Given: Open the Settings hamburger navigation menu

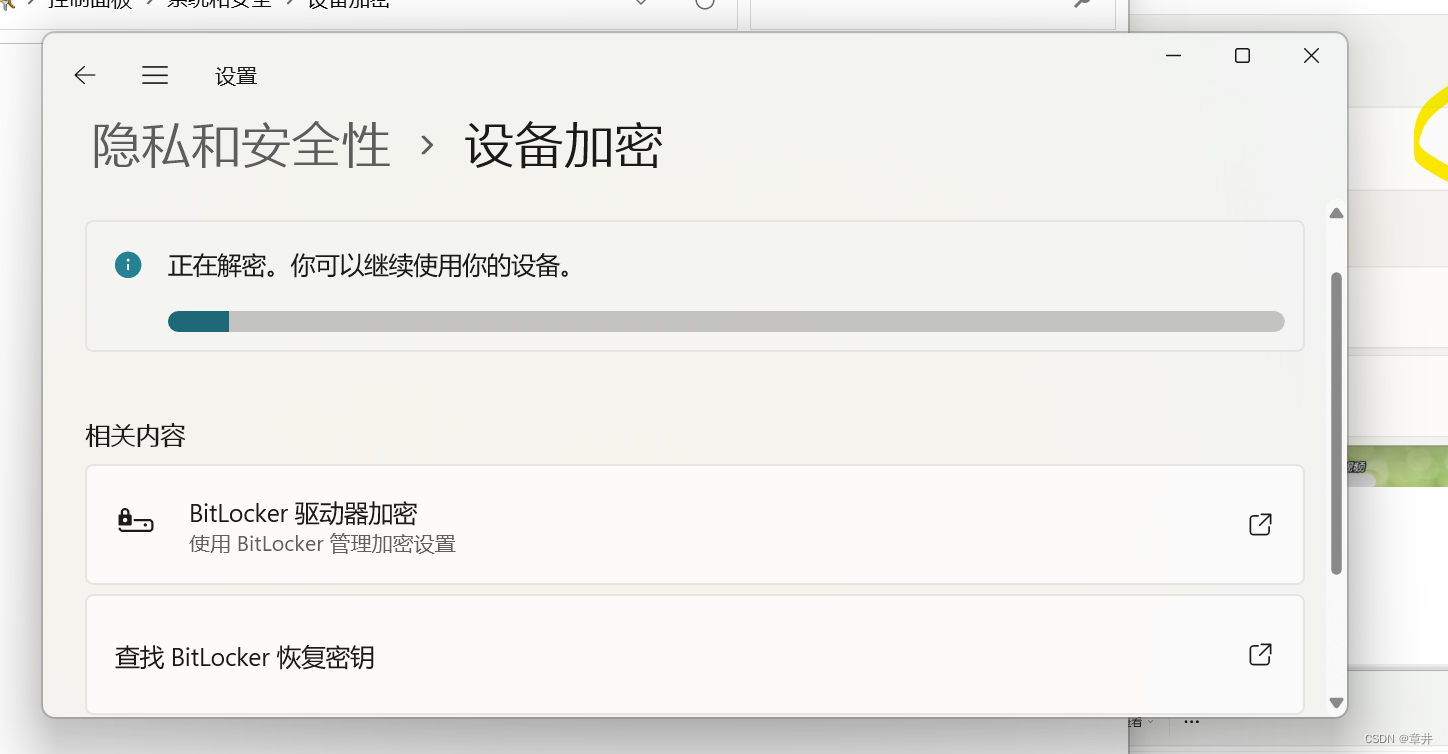Looking at the screenshot, I should click(x=155, y=75).
